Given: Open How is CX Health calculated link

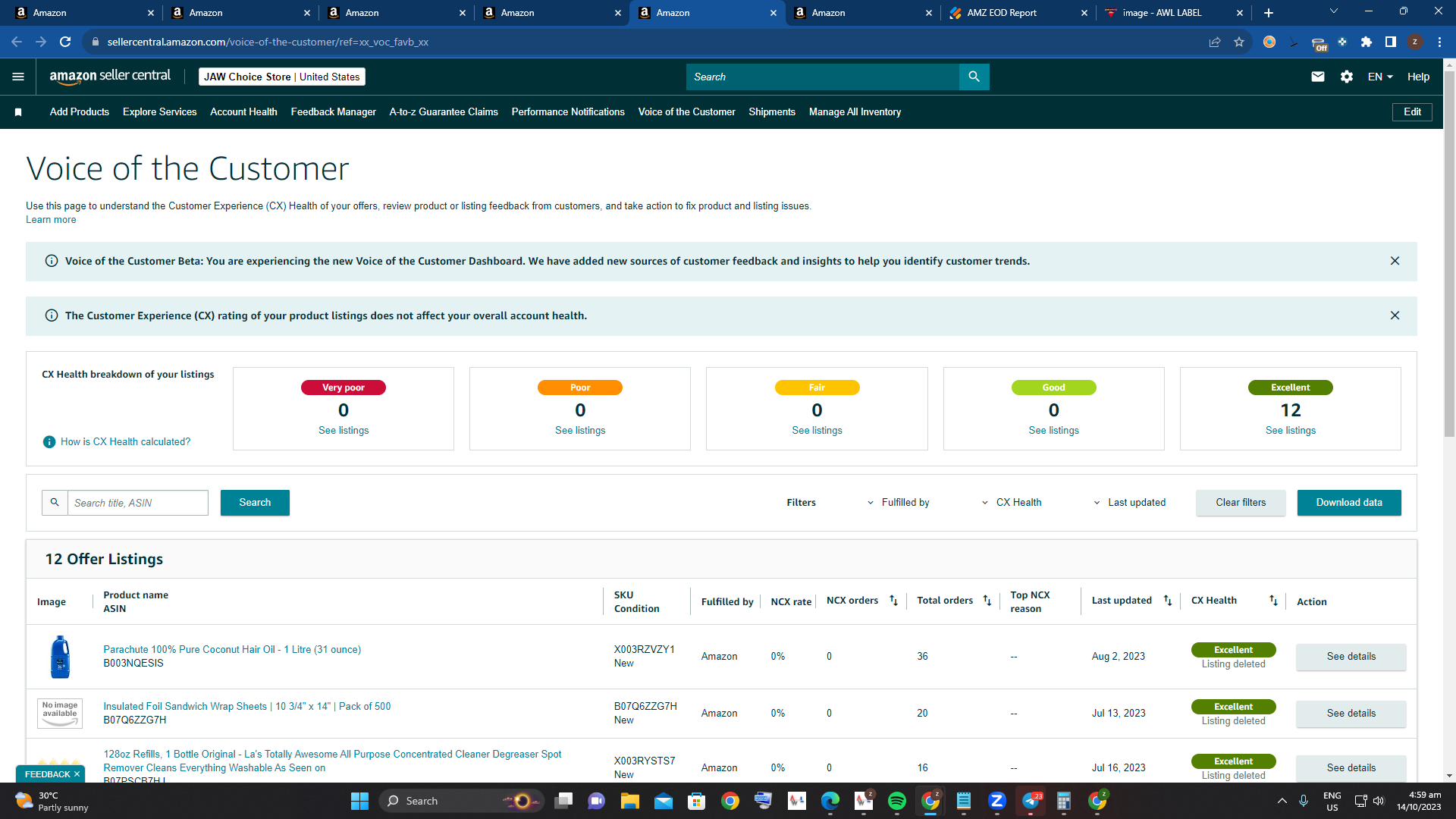Looking at the screenshot, I should [x=125, y=442].
